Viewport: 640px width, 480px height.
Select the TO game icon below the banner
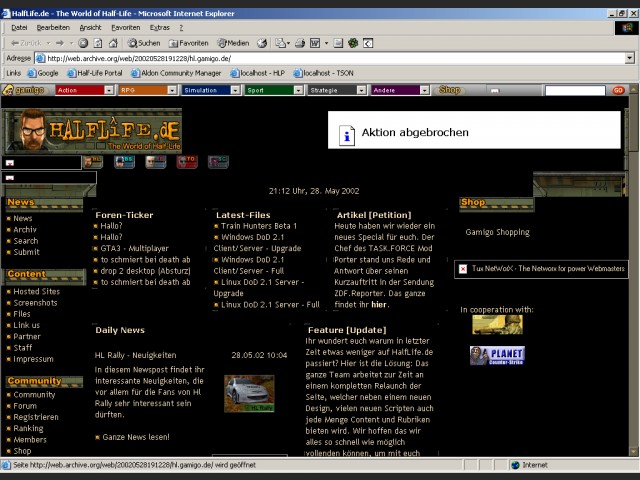point(187,162)
